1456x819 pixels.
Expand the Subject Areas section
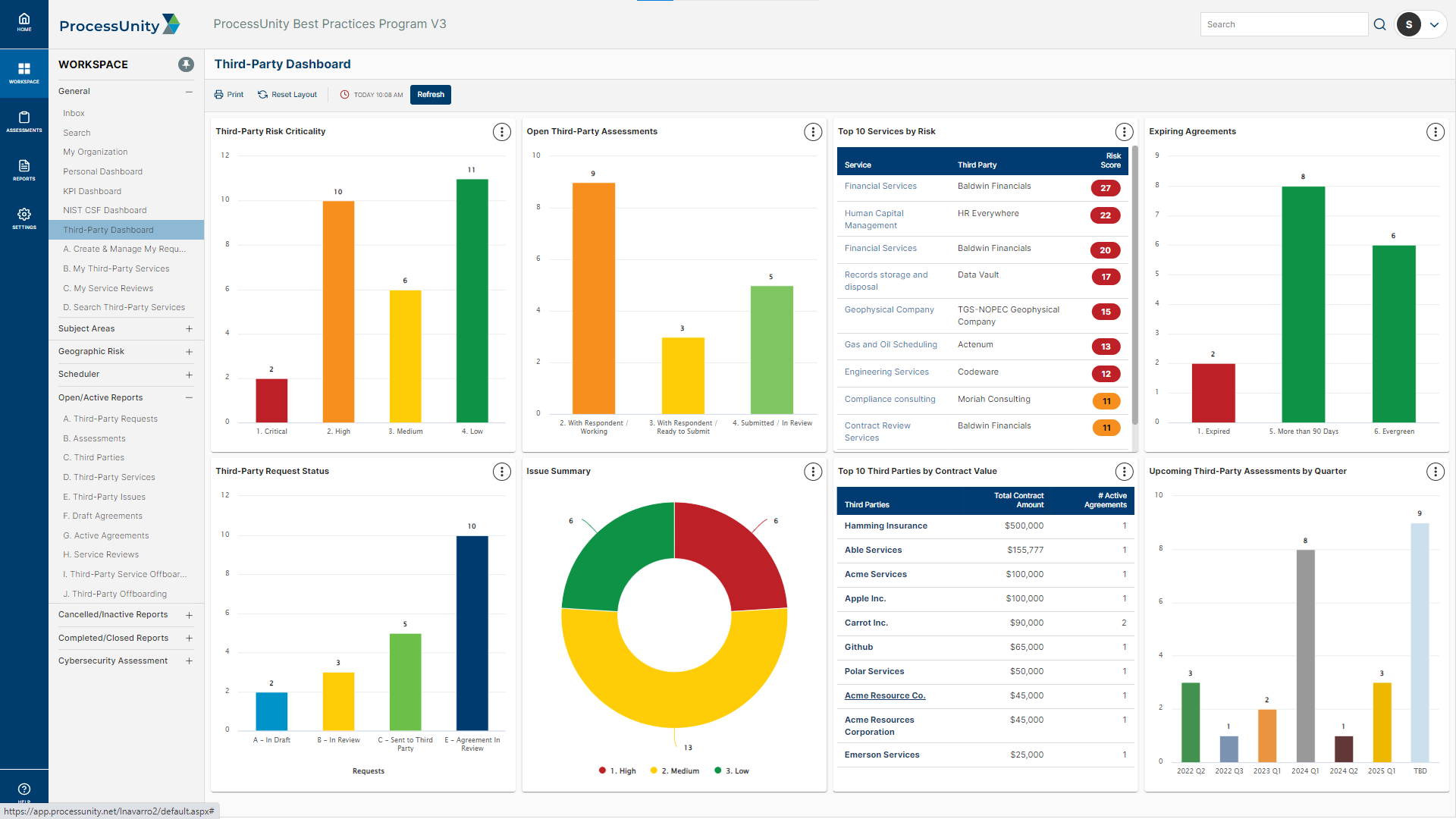(189, 329)
